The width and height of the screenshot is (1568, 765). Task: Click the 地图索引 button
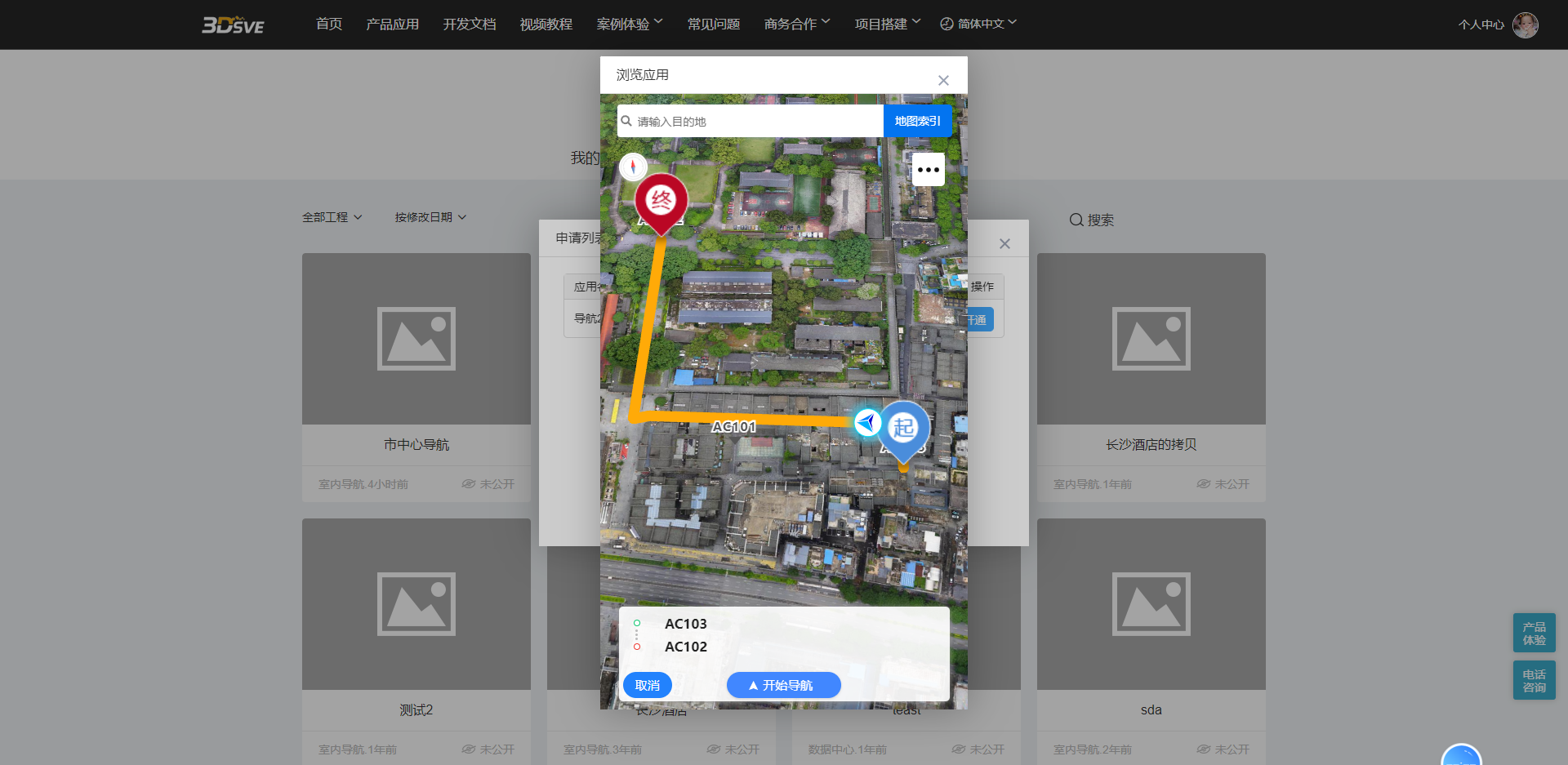point(917,121)
